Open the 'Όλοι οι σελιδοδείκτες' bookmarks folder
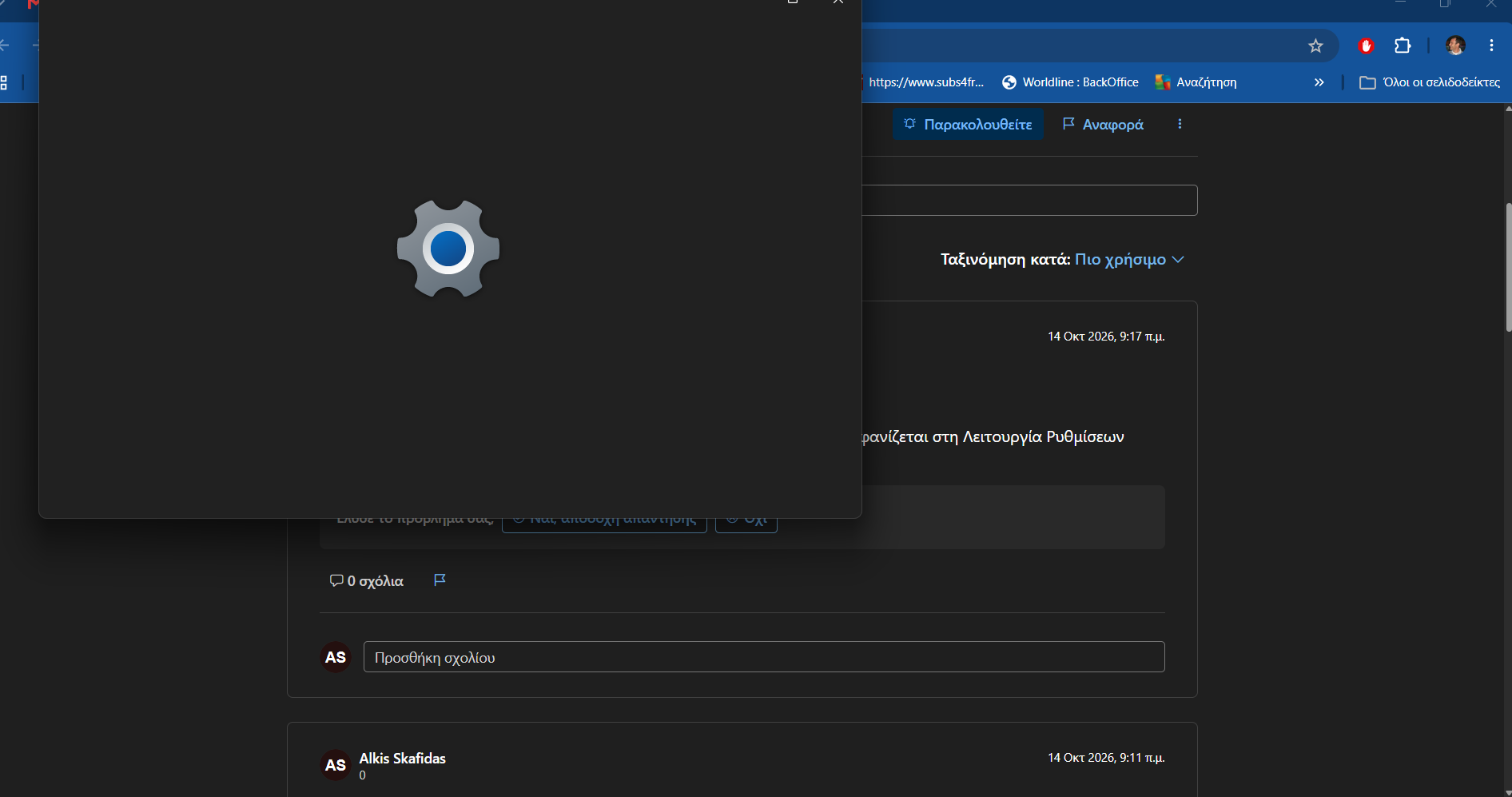 [x=1430, y=82]
